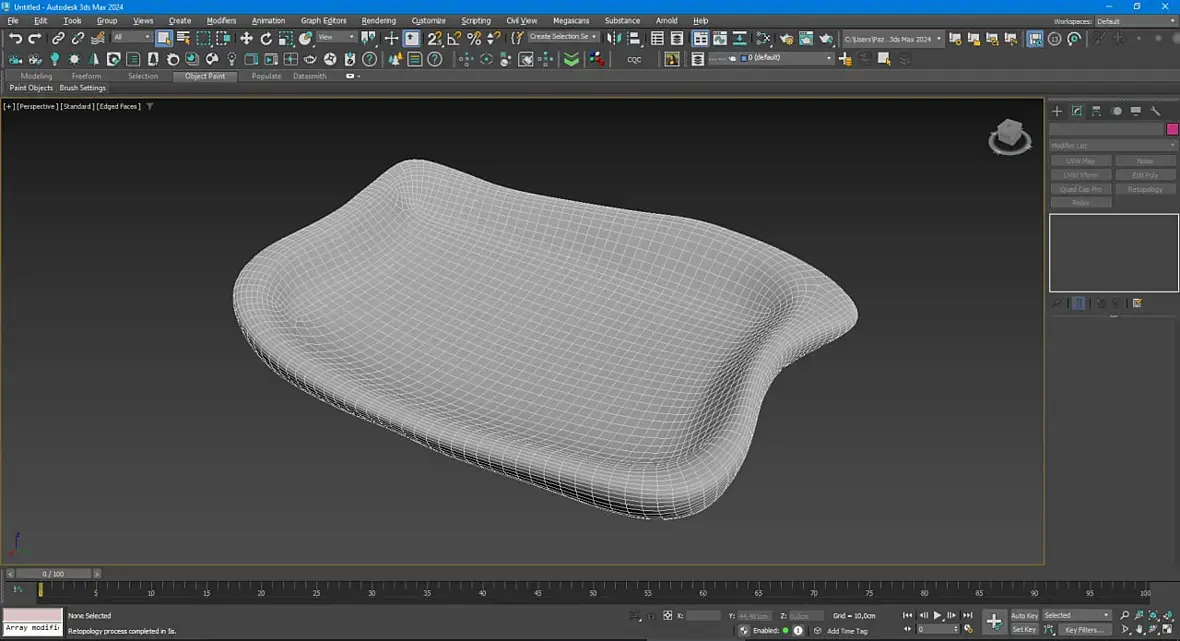
Task: Open the Create tab in command panel
Action: [x=1057, y=111]
